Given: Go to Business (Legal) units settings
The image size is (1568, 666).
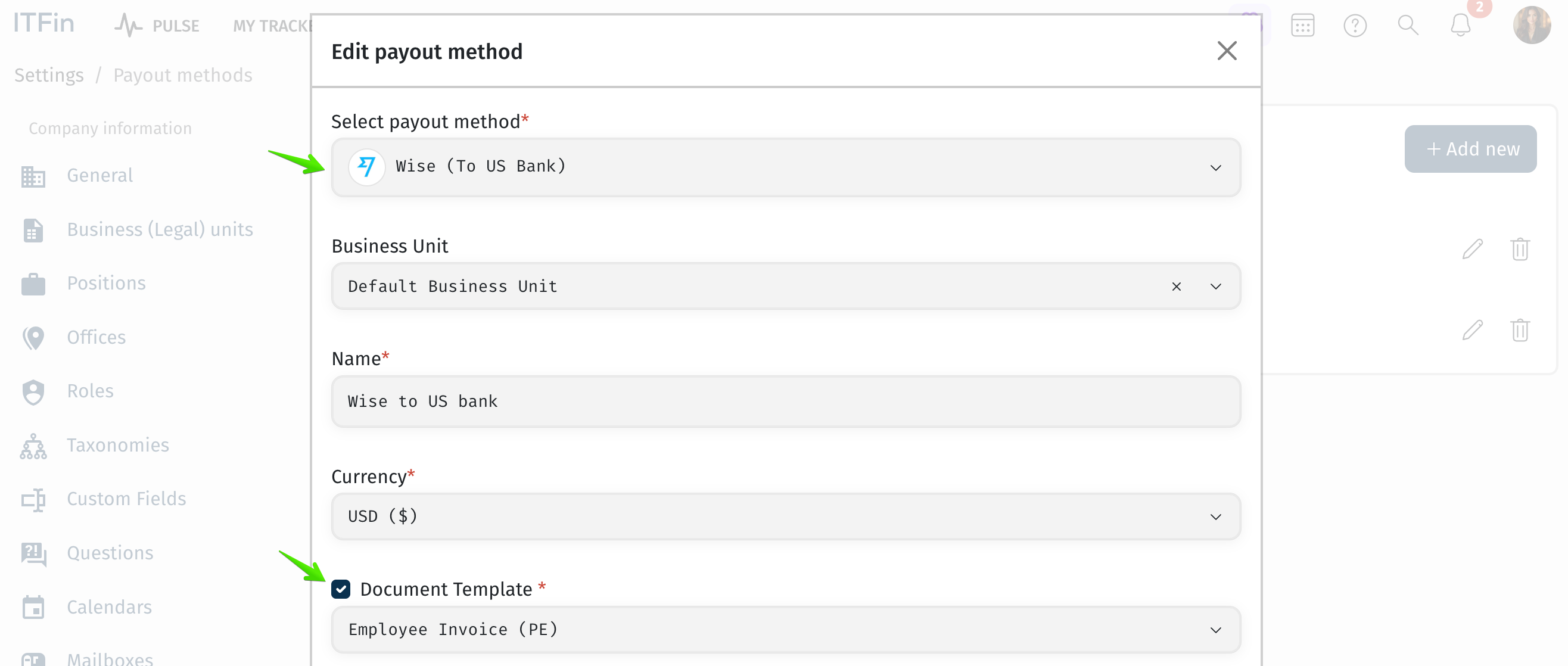Looking at the screenshot, I should (160, 229).
